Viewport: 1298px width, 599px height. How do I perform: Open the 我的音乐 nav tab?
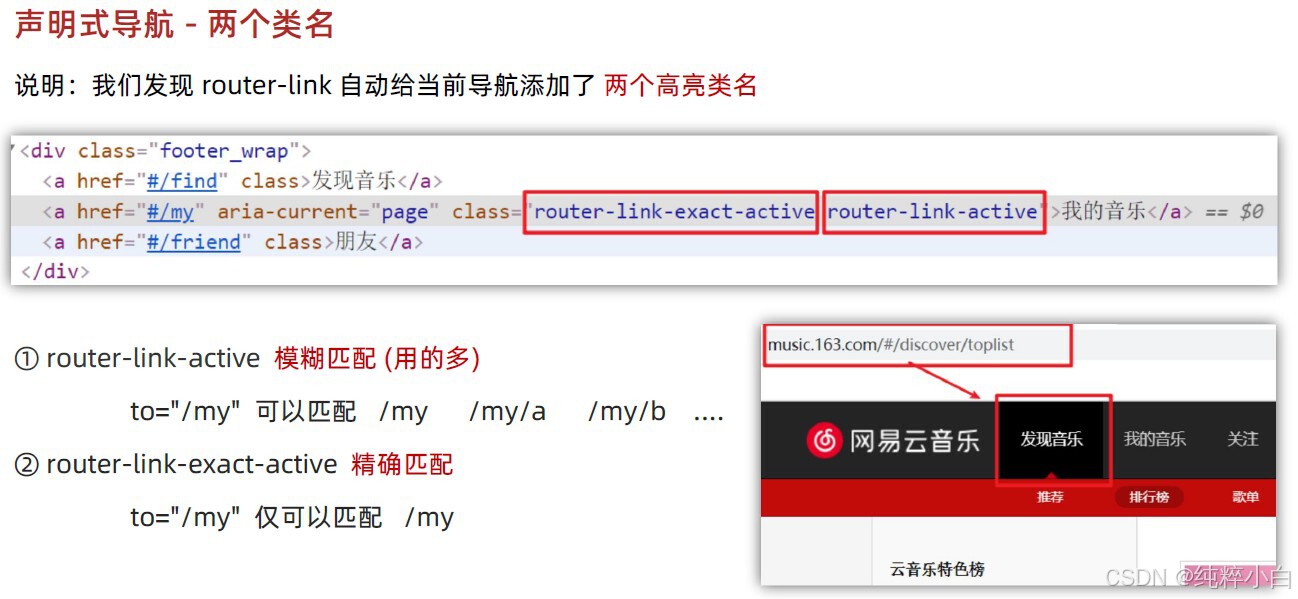click(x=1154, y=439)
